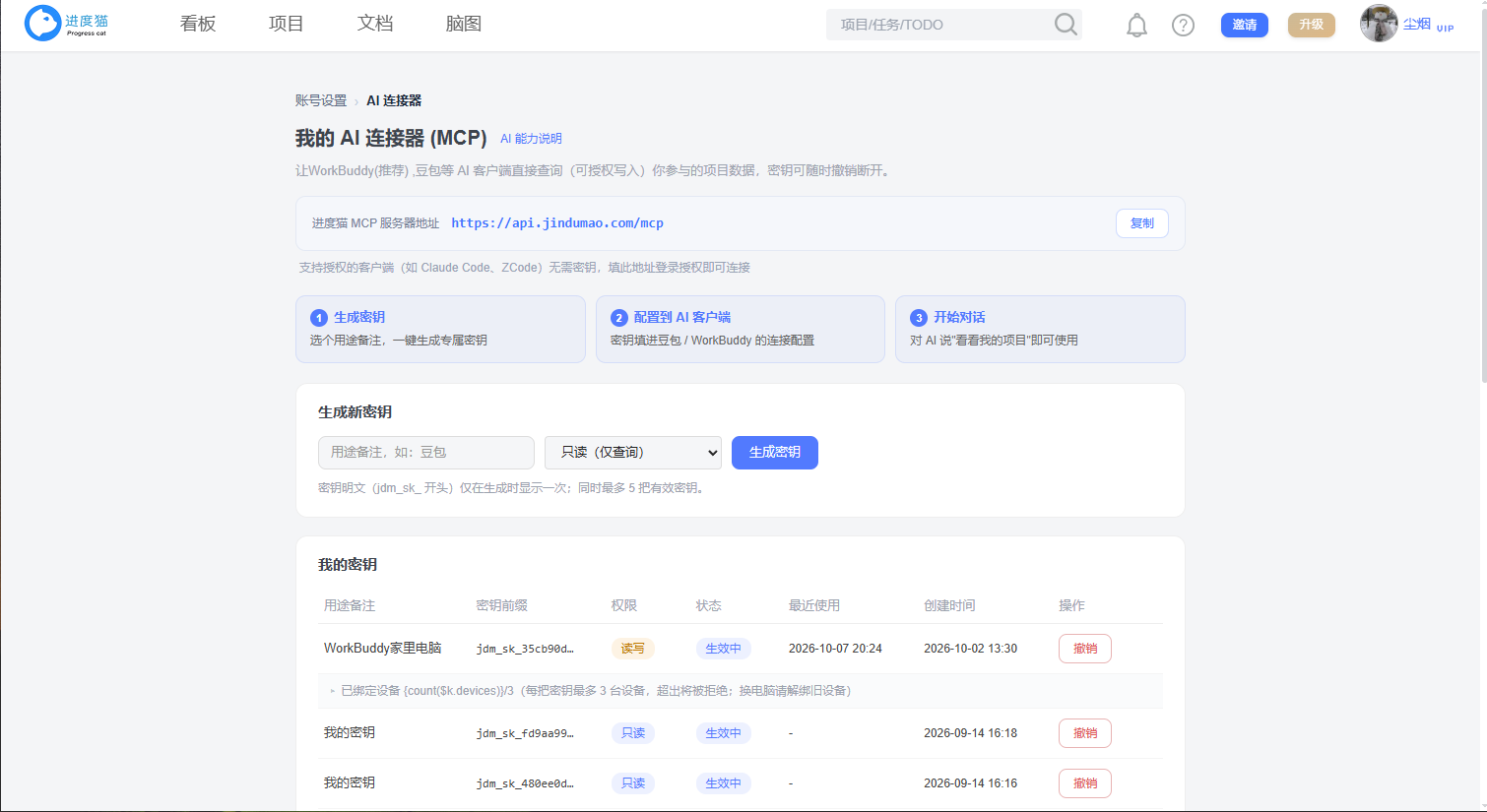Click the key prefix jdm_sk_35cb90d
The height and width of the screenshot is (812, 1487).
[x=525, y=649]
